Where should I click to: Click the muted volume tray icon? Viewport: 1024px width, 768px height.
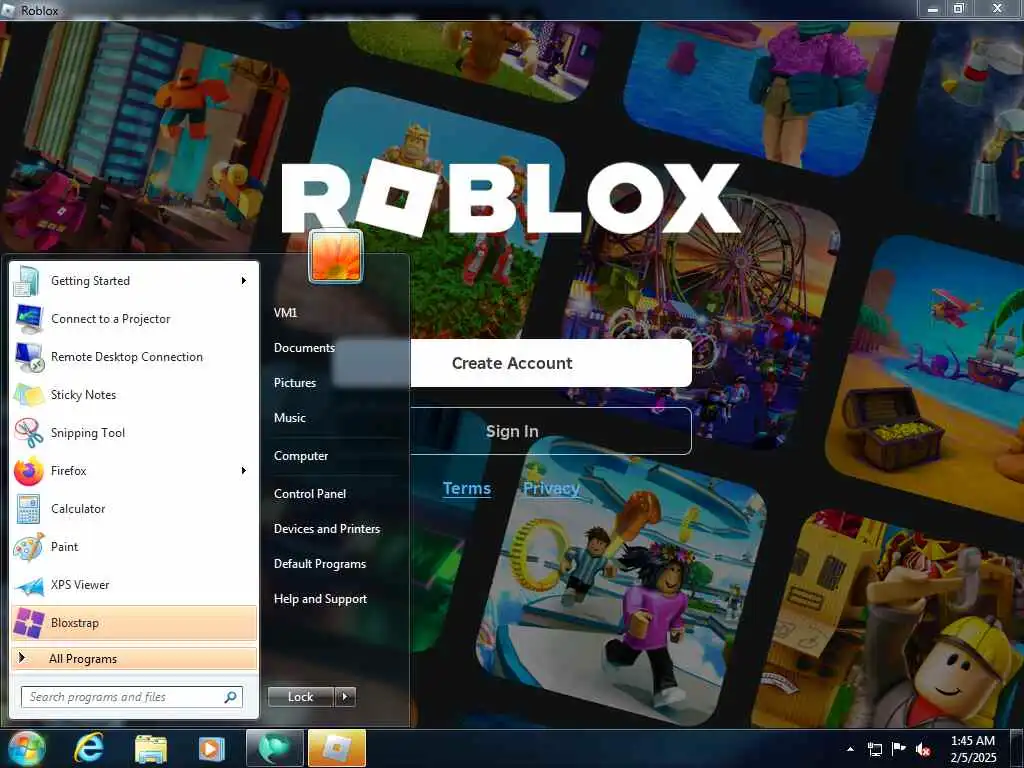tap(923, 749)
